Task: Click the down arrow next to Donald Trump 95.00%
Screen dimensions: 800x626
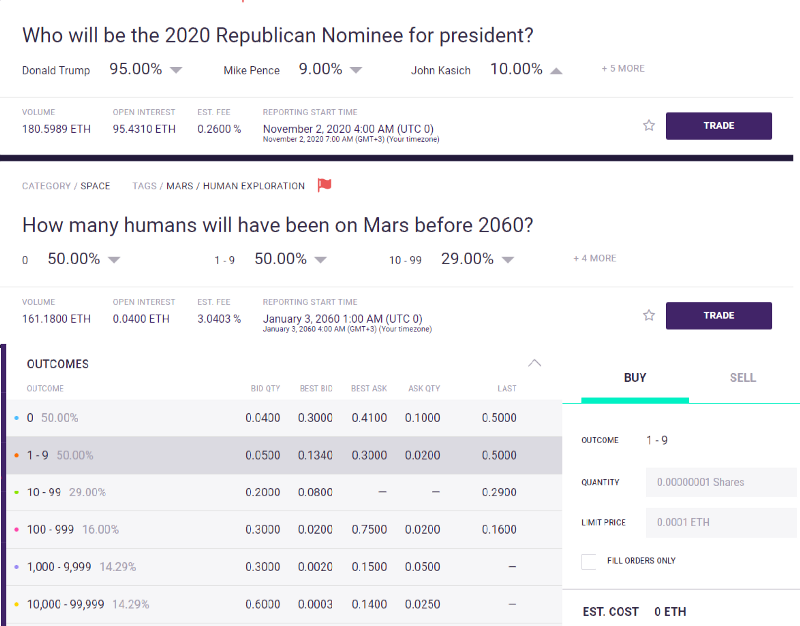Action: pos(176,70)
